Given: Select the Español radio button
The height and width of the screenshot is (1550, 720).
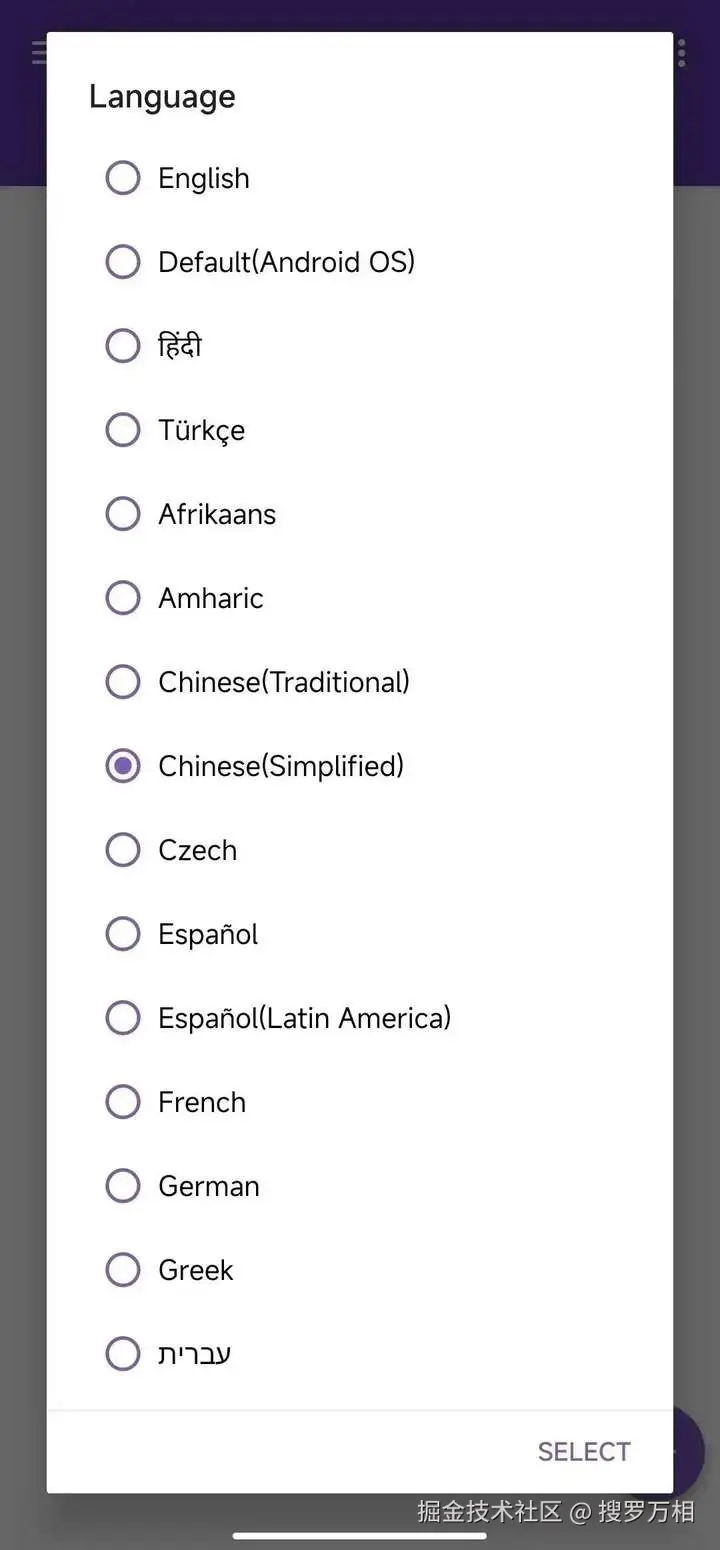Looking at the screenshot, I should [x=123, y=934].
